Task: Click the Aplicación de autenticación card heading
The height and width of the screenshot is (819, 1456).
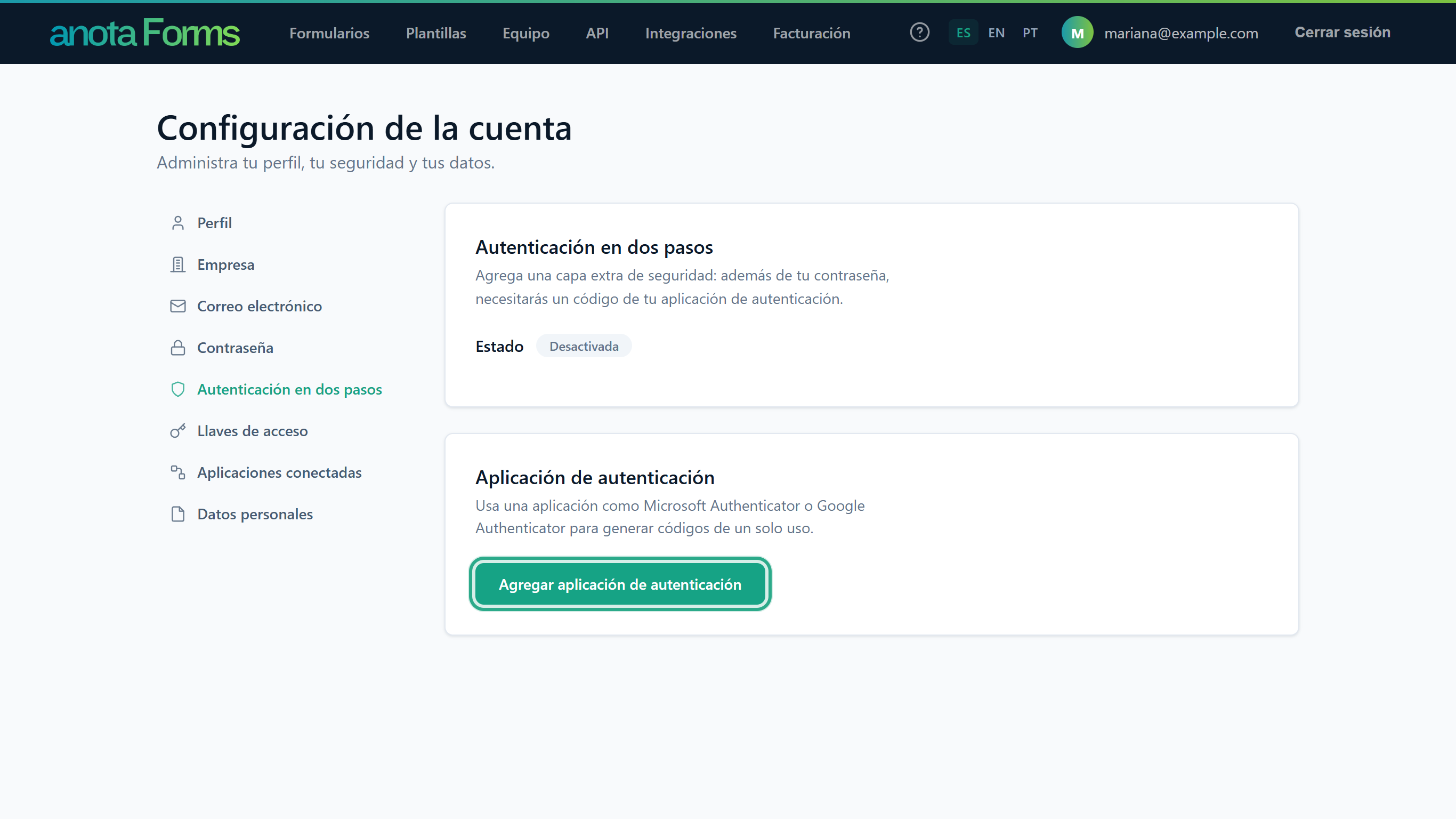Action: (595, 477)
